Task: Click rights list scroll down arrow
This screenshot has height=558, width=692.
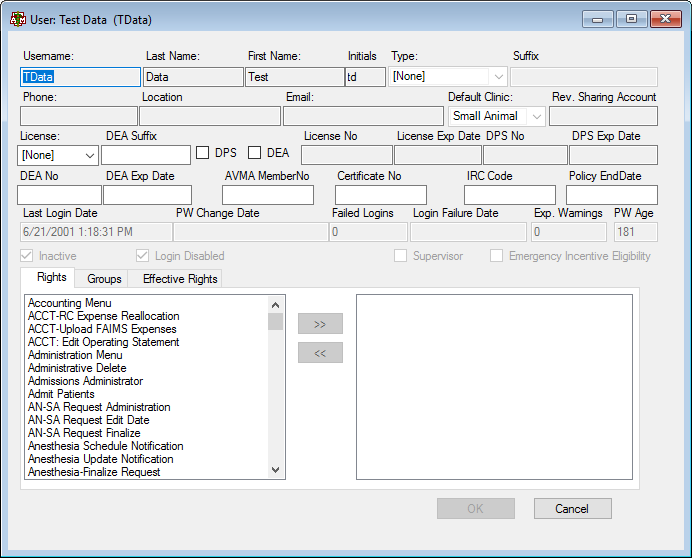Action: [x=275, y=469]
